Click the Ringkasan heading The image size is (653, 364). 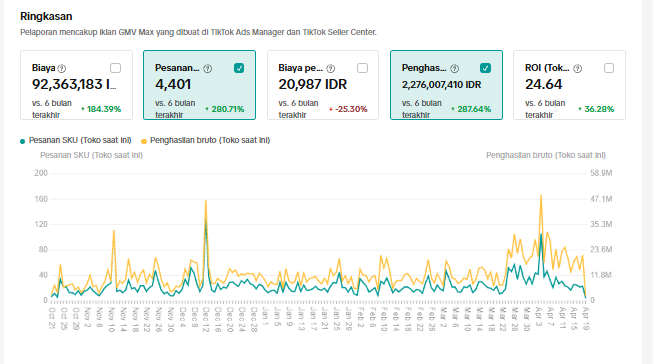46,16
